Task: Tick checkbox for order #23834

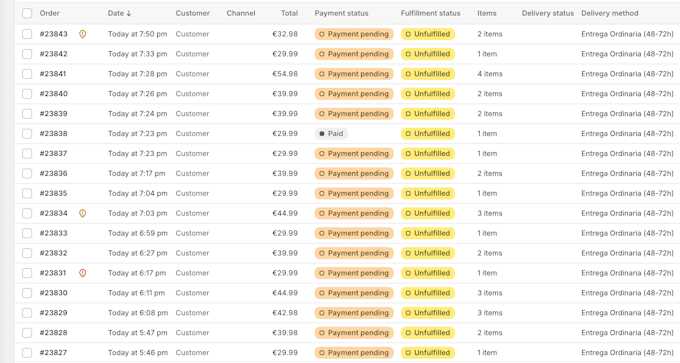Action: (x=27, y=213)
